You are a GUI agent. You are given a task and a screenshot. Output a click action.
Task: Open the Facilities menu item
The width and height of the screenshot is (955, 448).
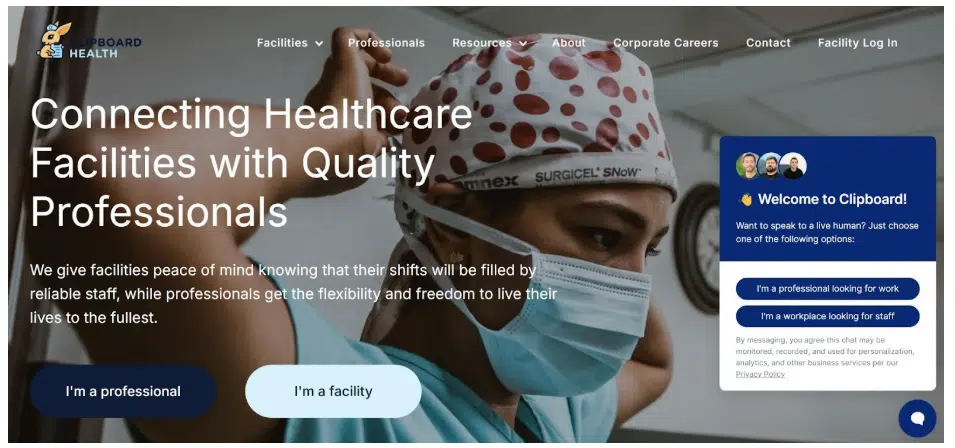pos(282,43)
